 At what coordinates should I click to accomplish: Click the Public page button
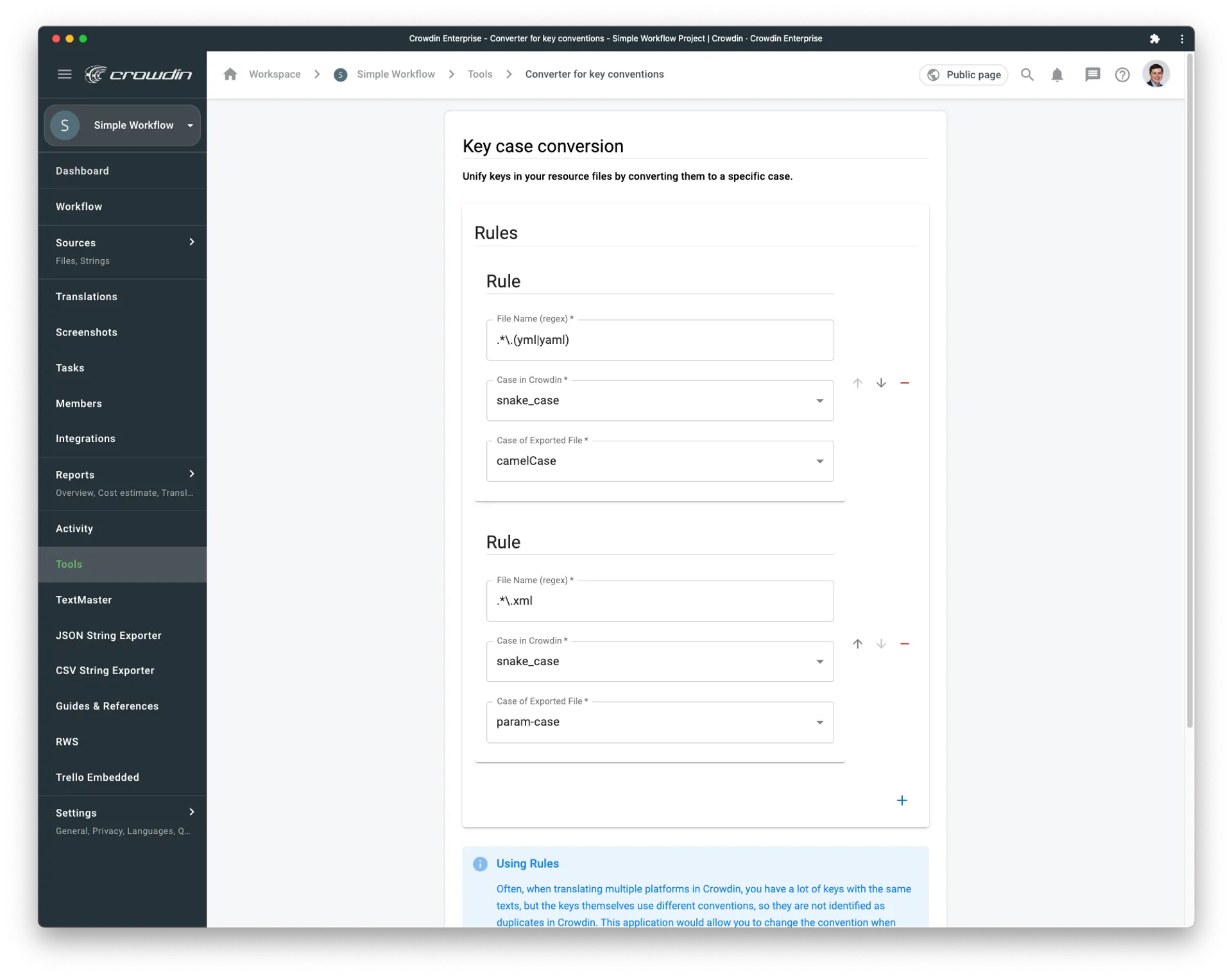click(x=963, y=74)
